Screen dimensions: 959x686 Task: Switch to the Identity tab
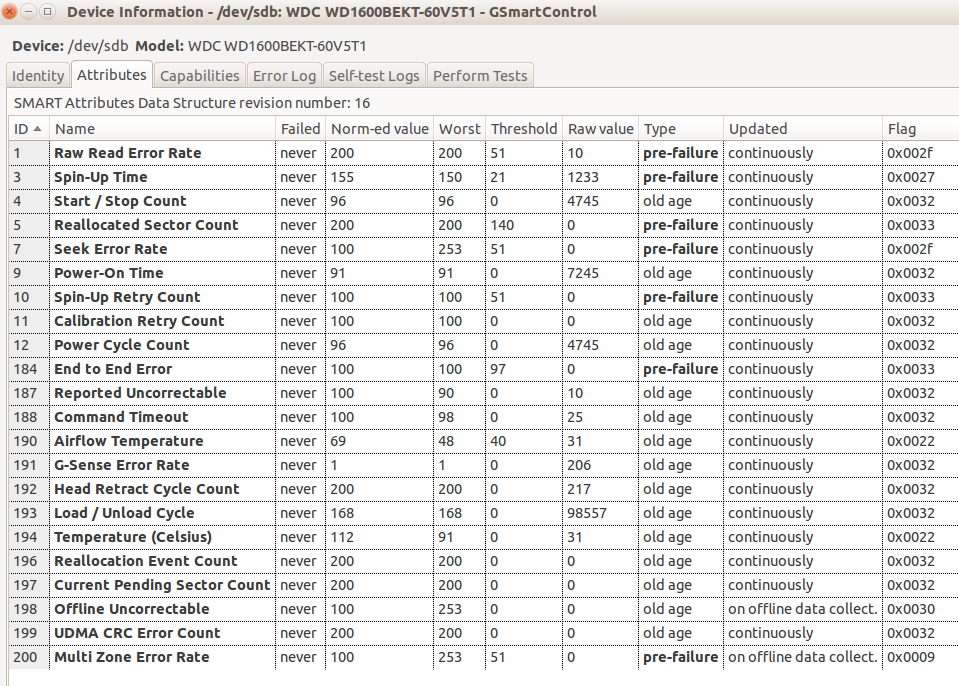click(x=38, y=76)
